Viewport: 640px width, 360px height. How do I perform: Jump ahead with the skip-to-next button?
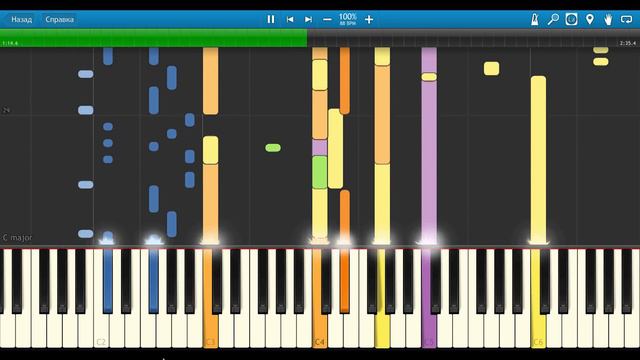[x=308, y=19]
